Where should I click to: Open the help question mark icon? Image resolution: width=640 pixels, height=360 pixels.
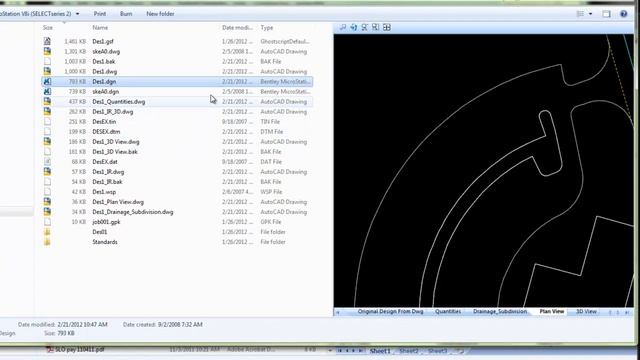(x=623, y=14)
